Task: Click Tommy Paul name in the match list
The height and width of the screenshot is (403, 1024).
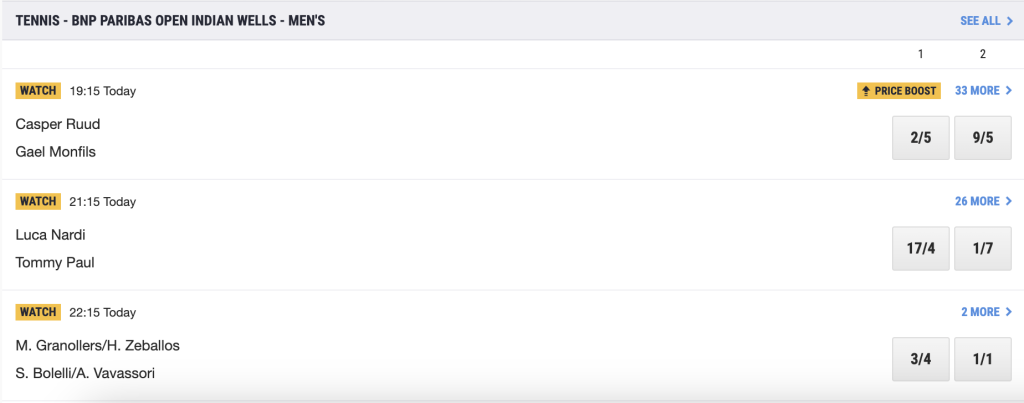Action: click(55, 262)
